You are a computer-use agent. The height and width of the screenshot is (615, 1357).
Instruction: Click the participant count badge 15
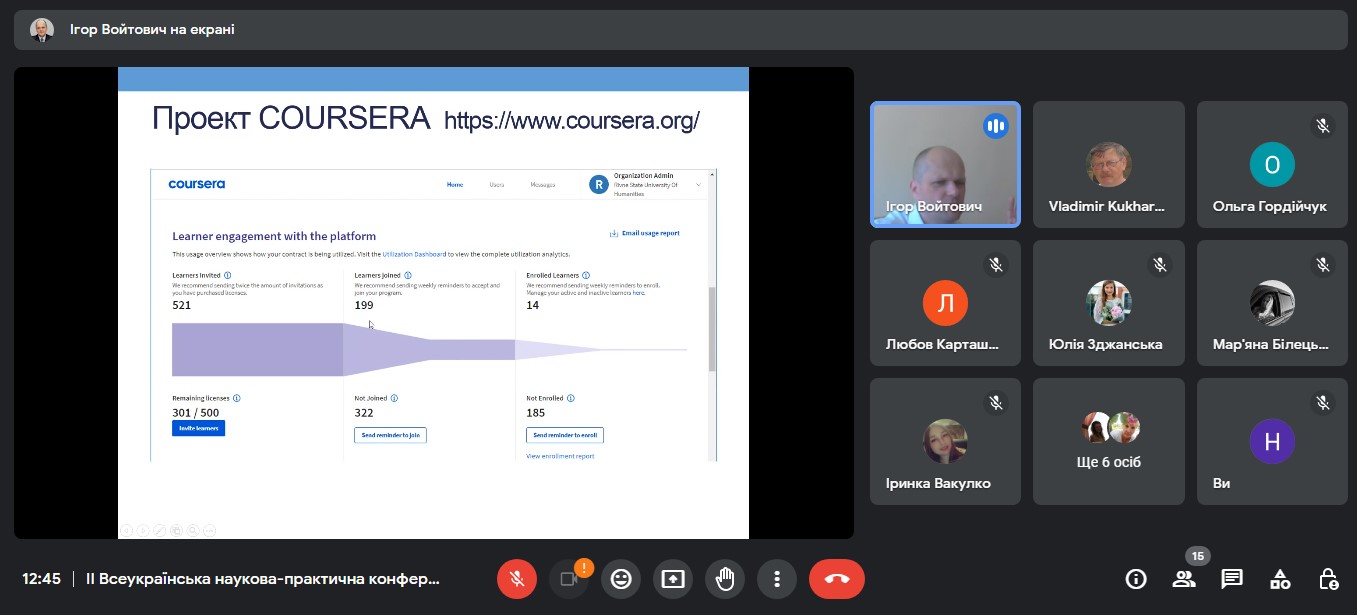pos(1198,556)
